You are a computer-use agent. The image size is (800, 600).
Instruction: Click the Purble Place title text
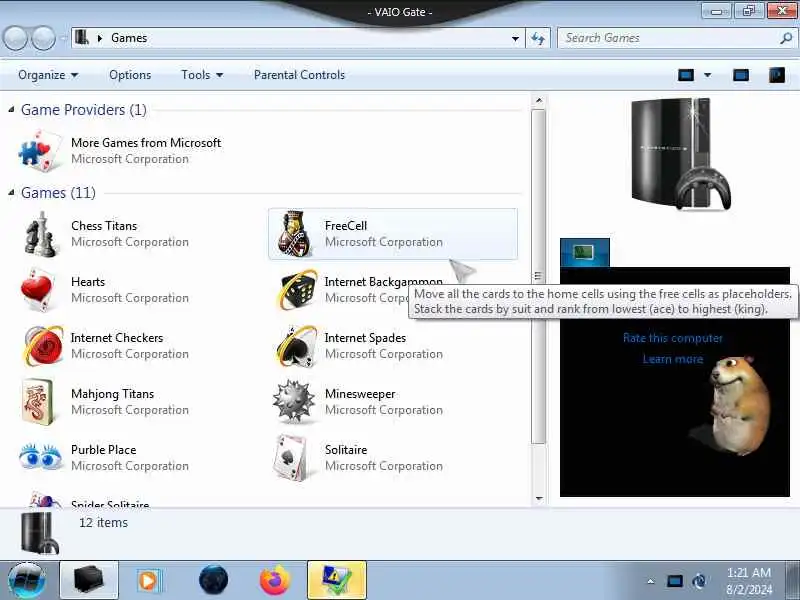104,450
